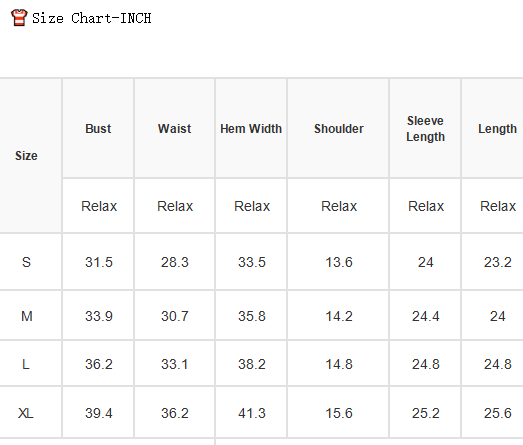Select the 15.6 shoulder value for XL
Image resolution: width=523 pixels, height=445 pixels.
(x=339, y=413)
